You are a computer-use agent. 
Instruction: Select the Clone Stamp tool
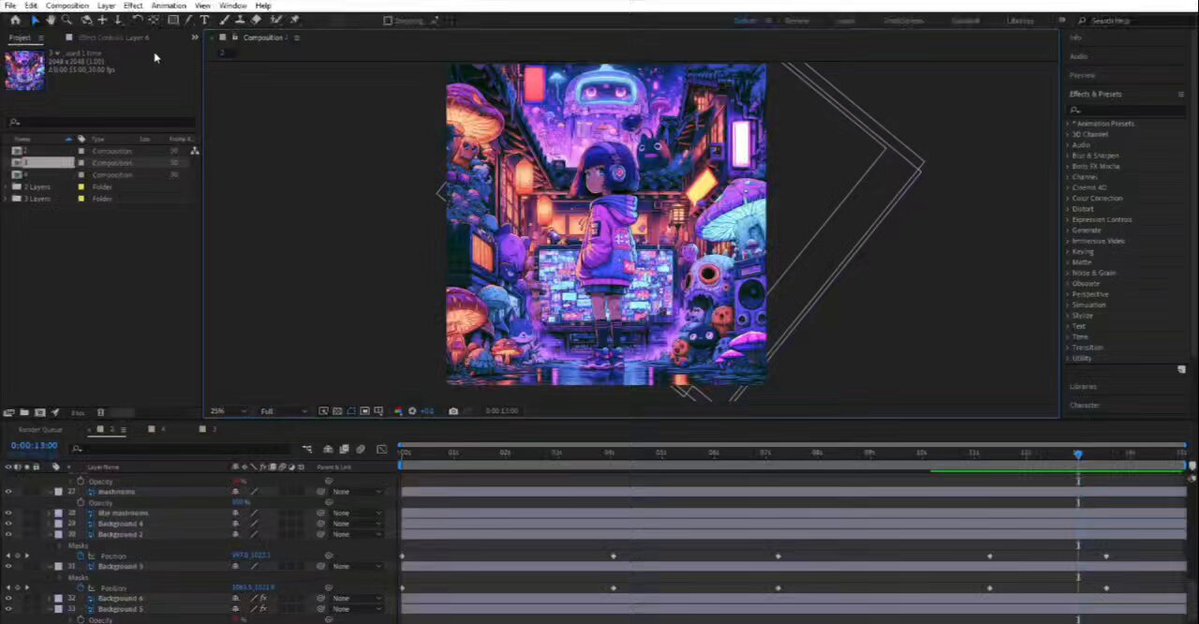(239, 20)
